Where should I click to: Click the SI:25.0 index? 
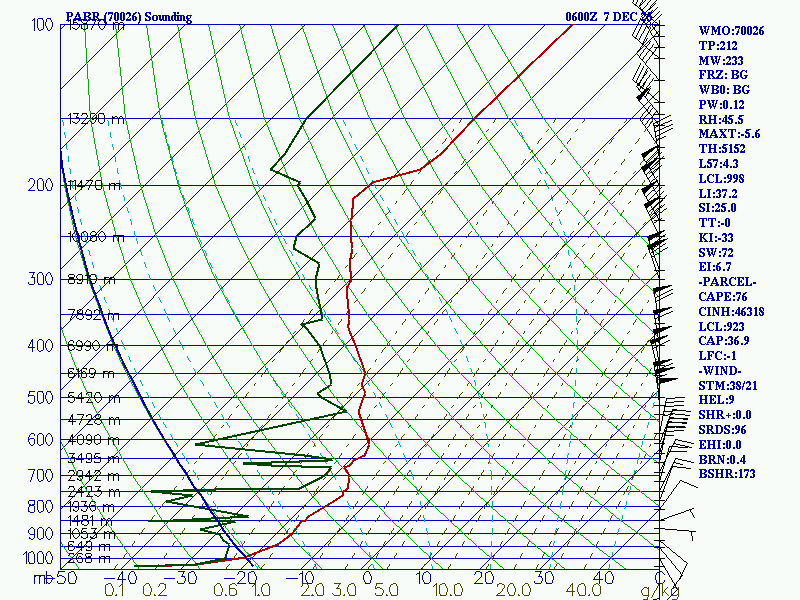tap(717, 208)
